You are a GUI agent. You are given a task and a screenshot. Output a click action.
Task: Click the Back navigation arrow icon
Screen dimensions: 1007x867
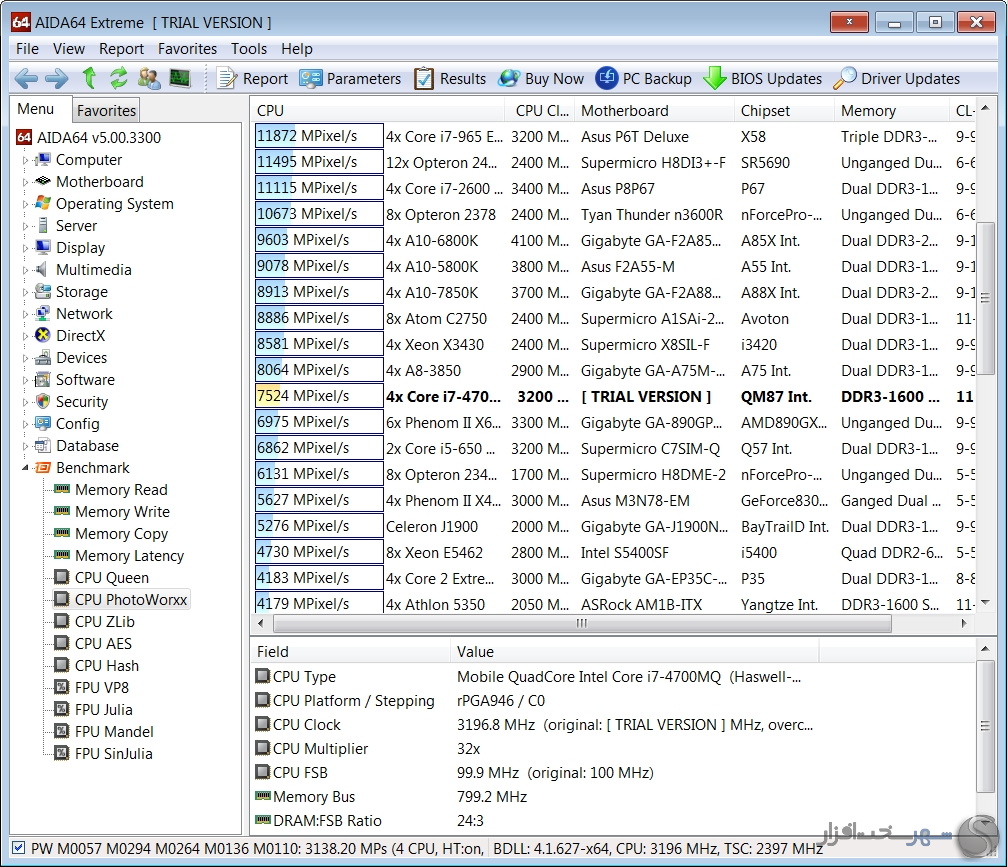[26, 78]
